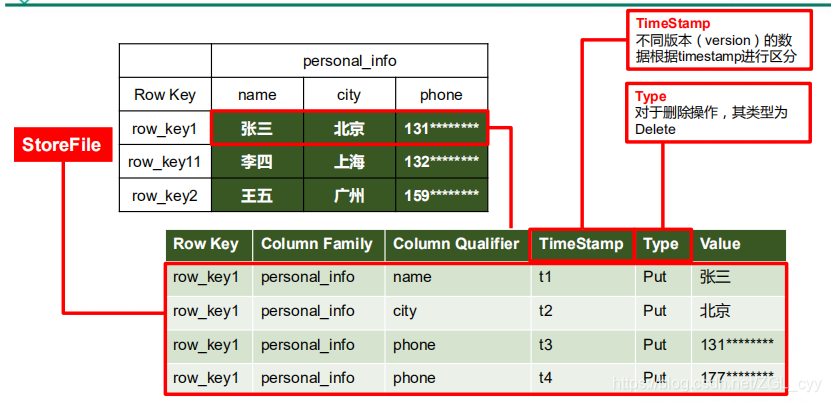Click row_key1 in the t4 row

point(206,378)
